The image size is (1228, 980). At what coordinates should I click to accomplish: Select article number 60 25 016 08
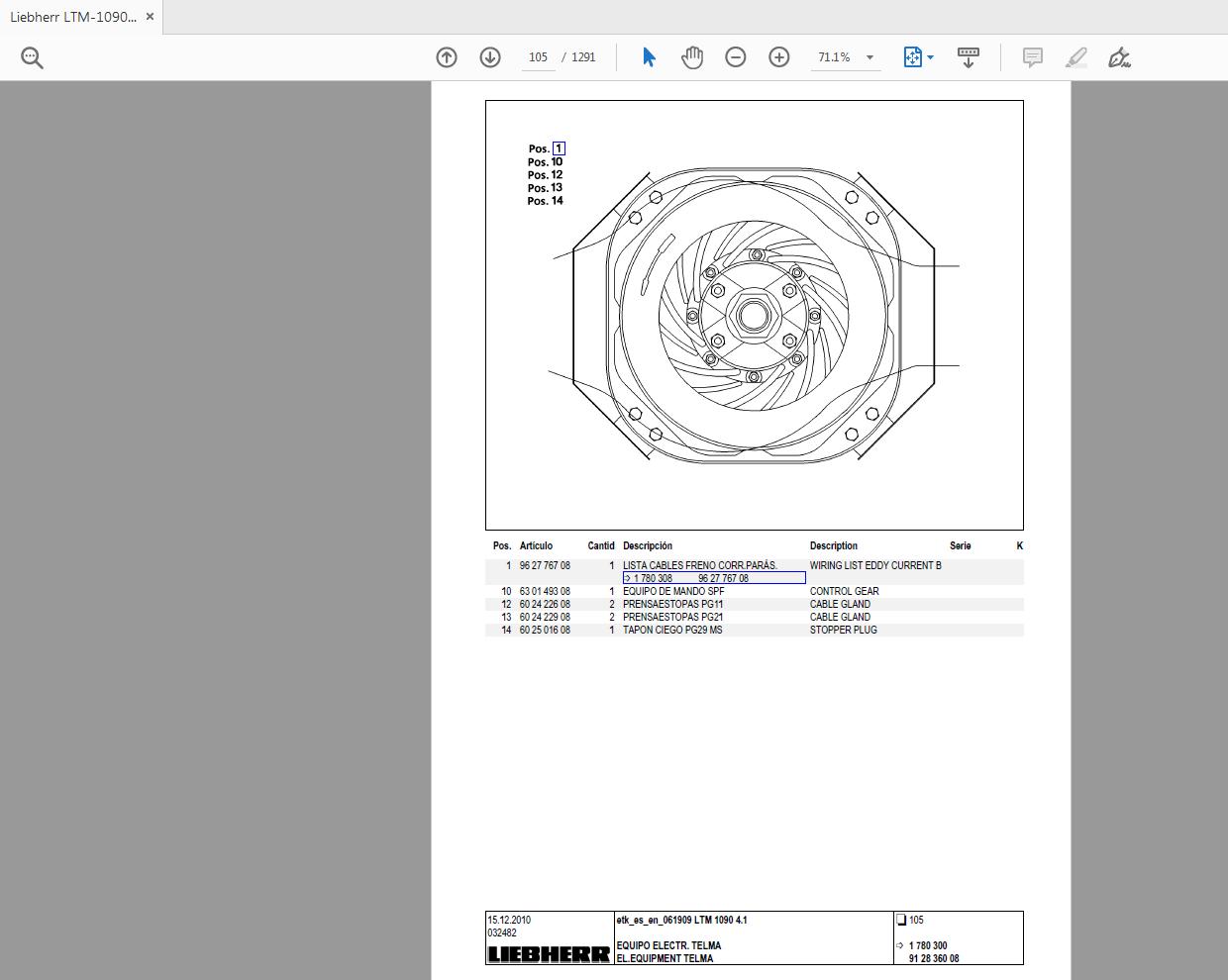(x=545, y=630)
